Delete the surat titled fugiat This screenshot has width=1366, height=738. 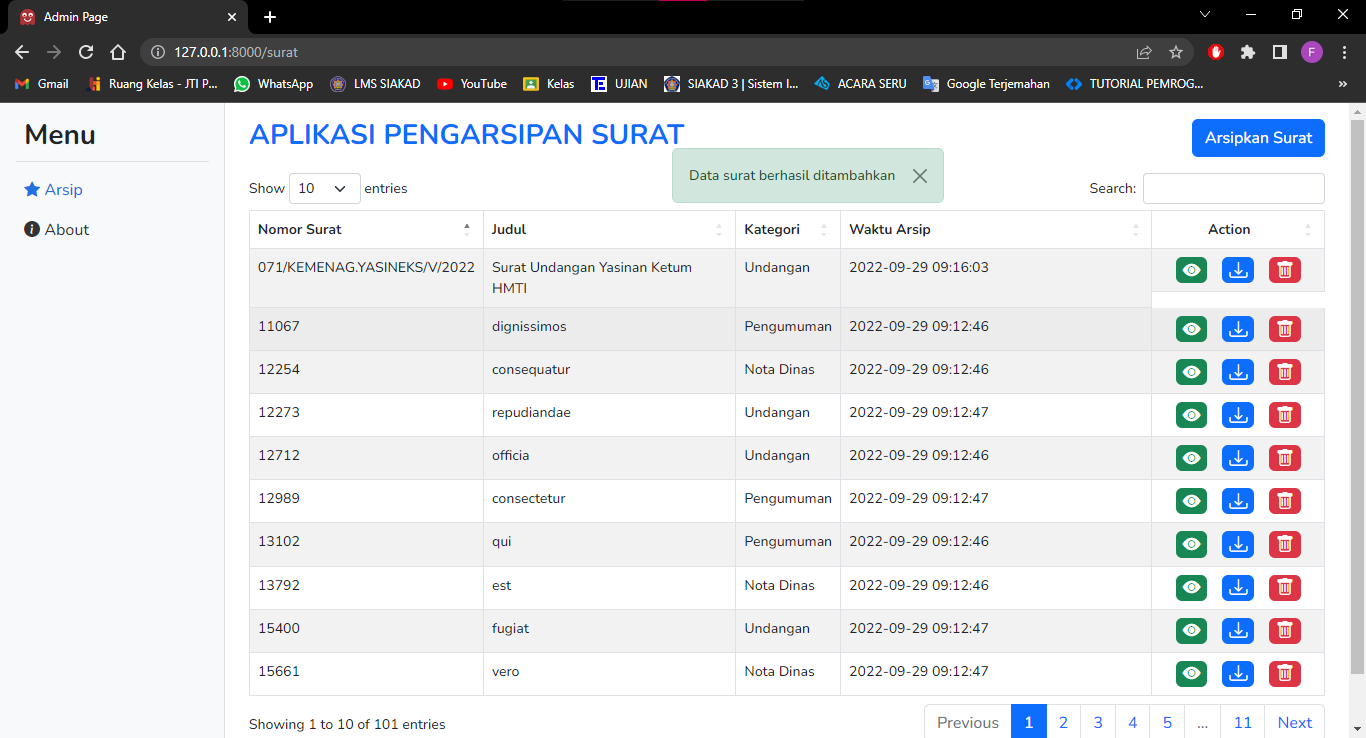click(1284, 631)
